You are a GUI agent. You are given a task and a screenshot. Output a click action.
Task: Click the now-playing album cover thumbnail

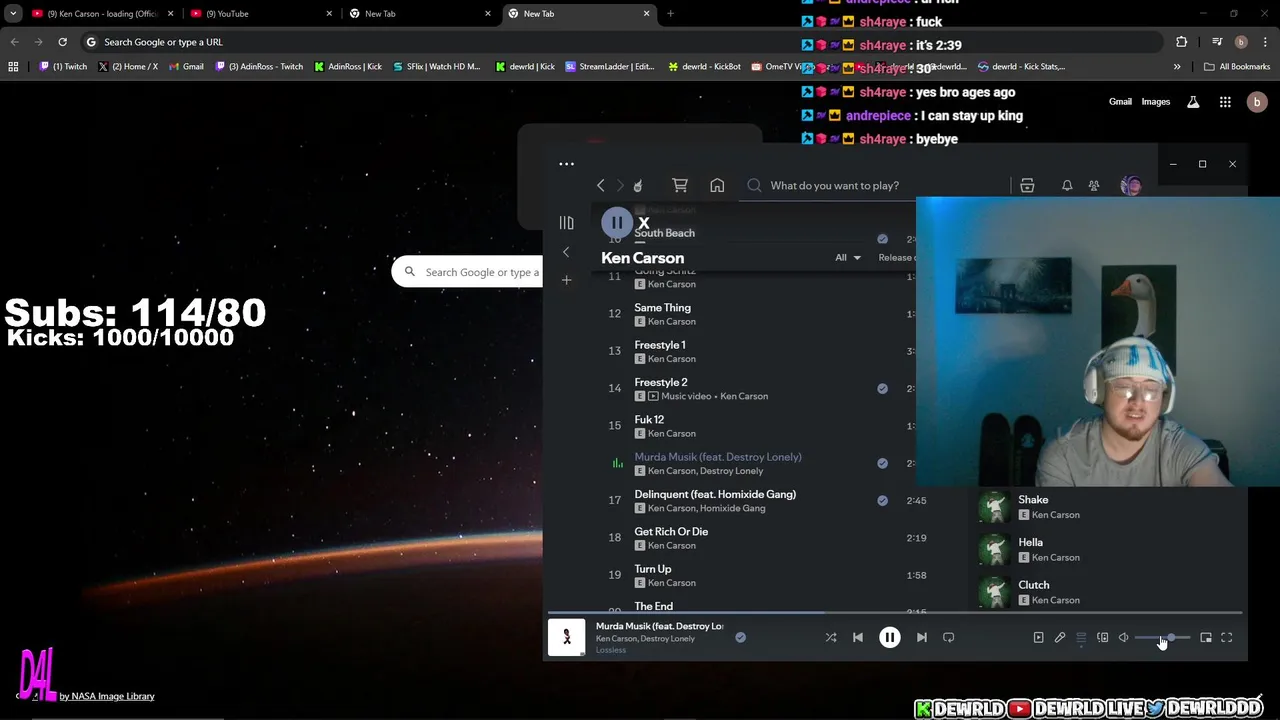pos(567,637)
